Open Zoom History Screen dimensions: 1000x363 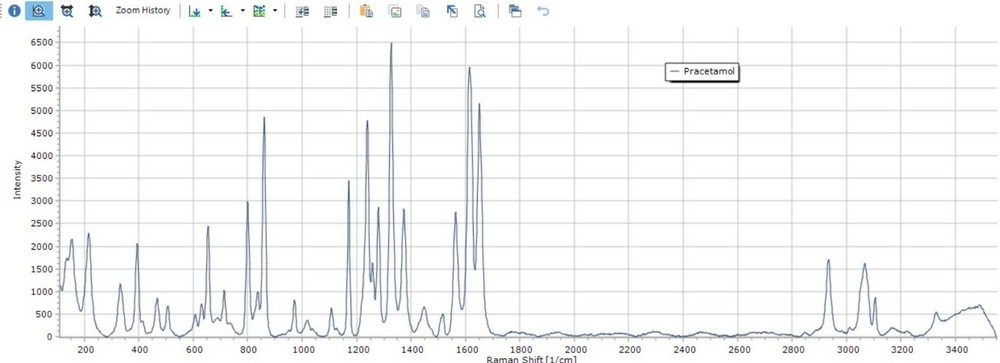point(143,11)
